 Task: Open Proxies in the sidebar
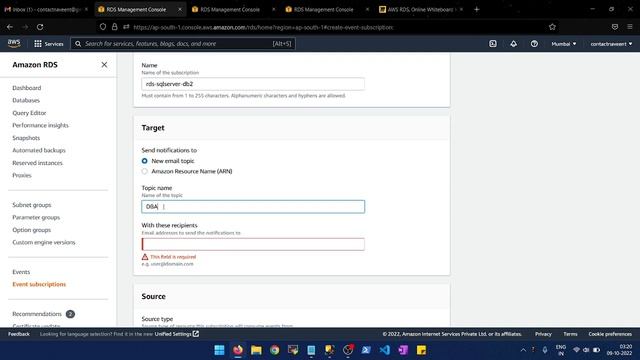[22, 175]
